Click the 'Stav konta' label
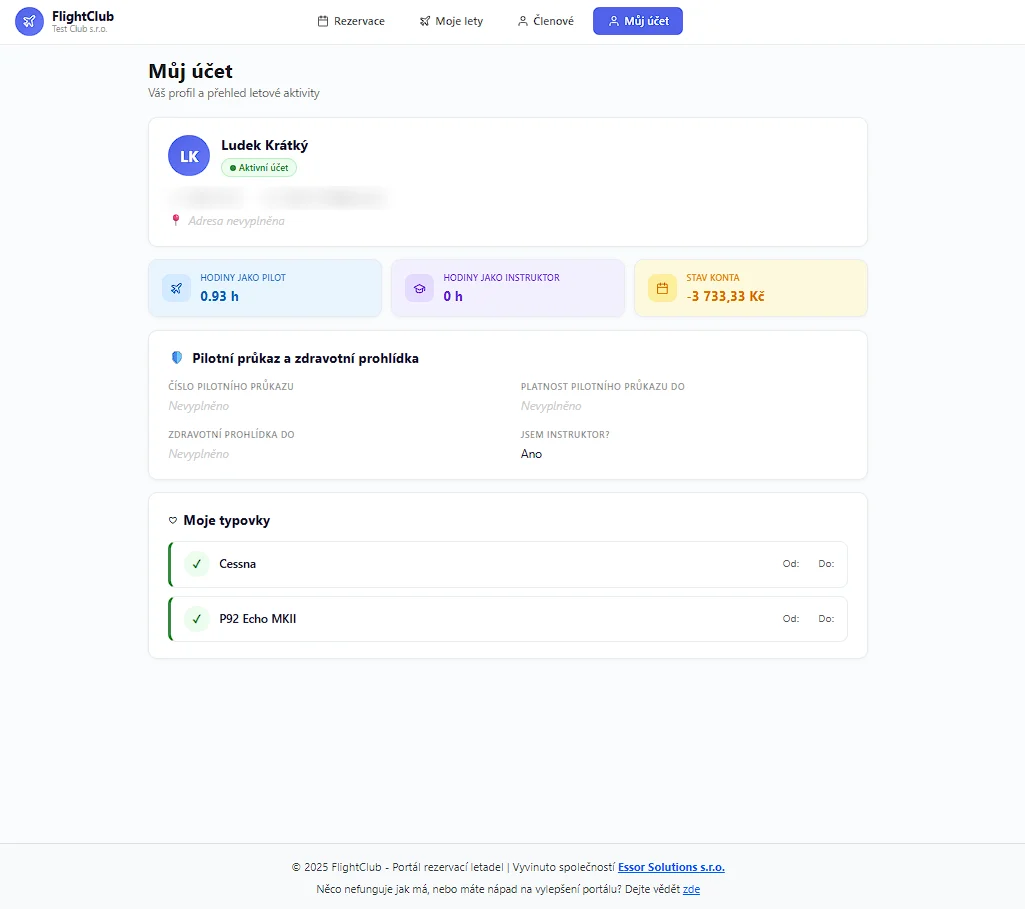The width and height of the screenshot is (1025, 909). tap(713, 278)
